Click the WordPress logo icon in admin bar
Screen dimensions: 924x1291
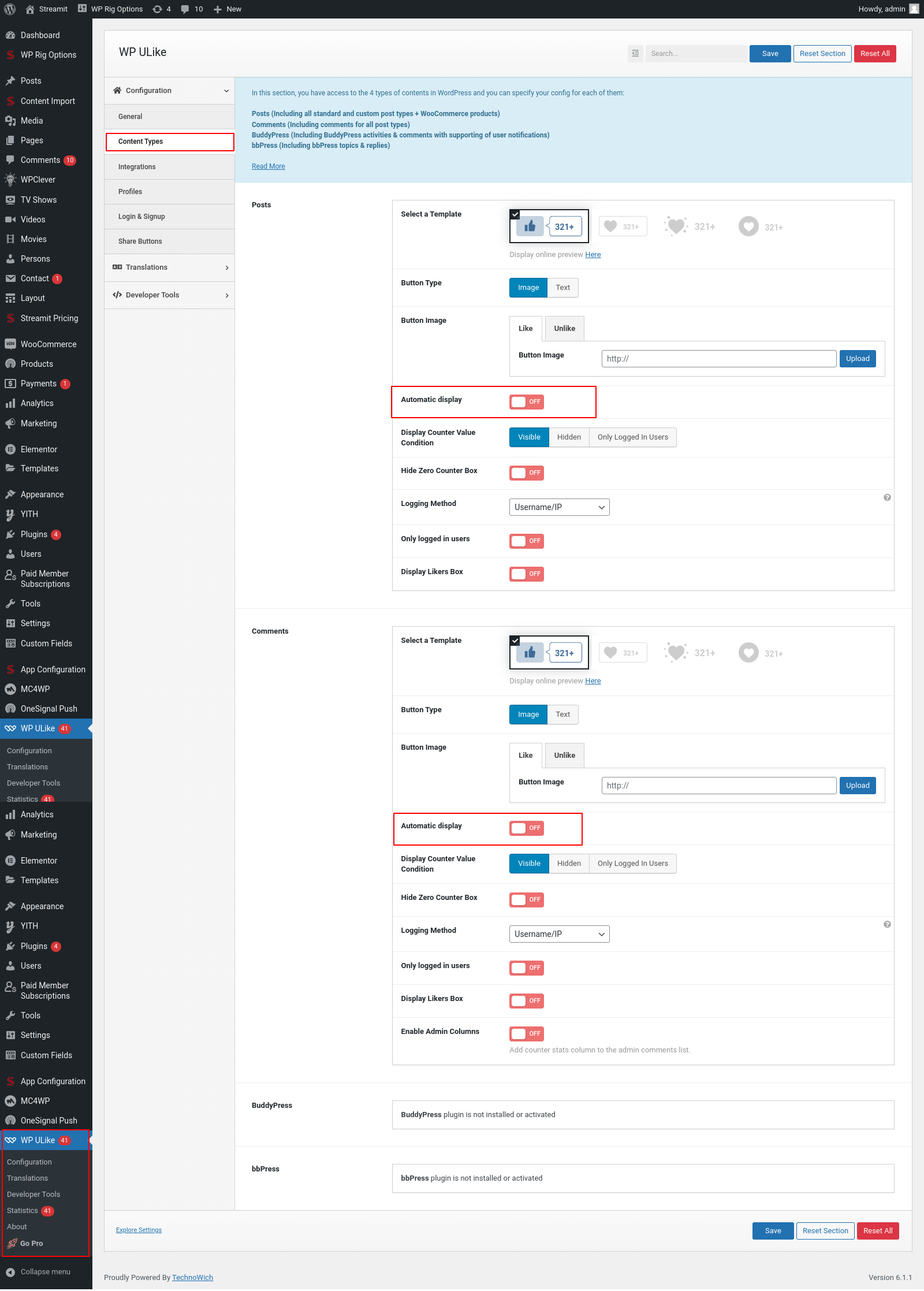(10, 9)
